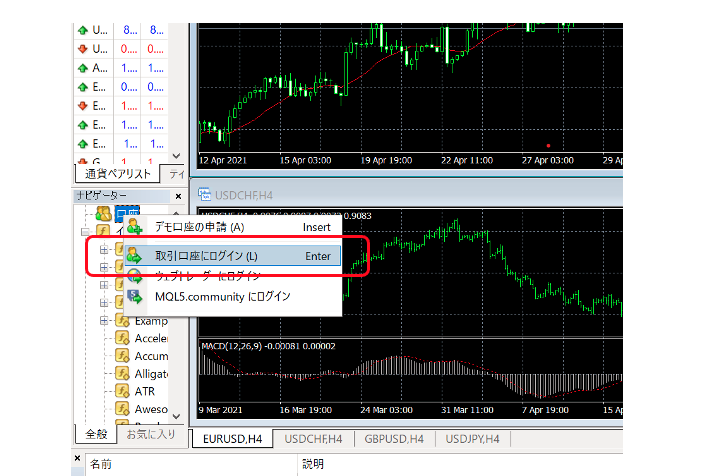Open the お気に入り tab in Navigator

(x=151, y=434)
